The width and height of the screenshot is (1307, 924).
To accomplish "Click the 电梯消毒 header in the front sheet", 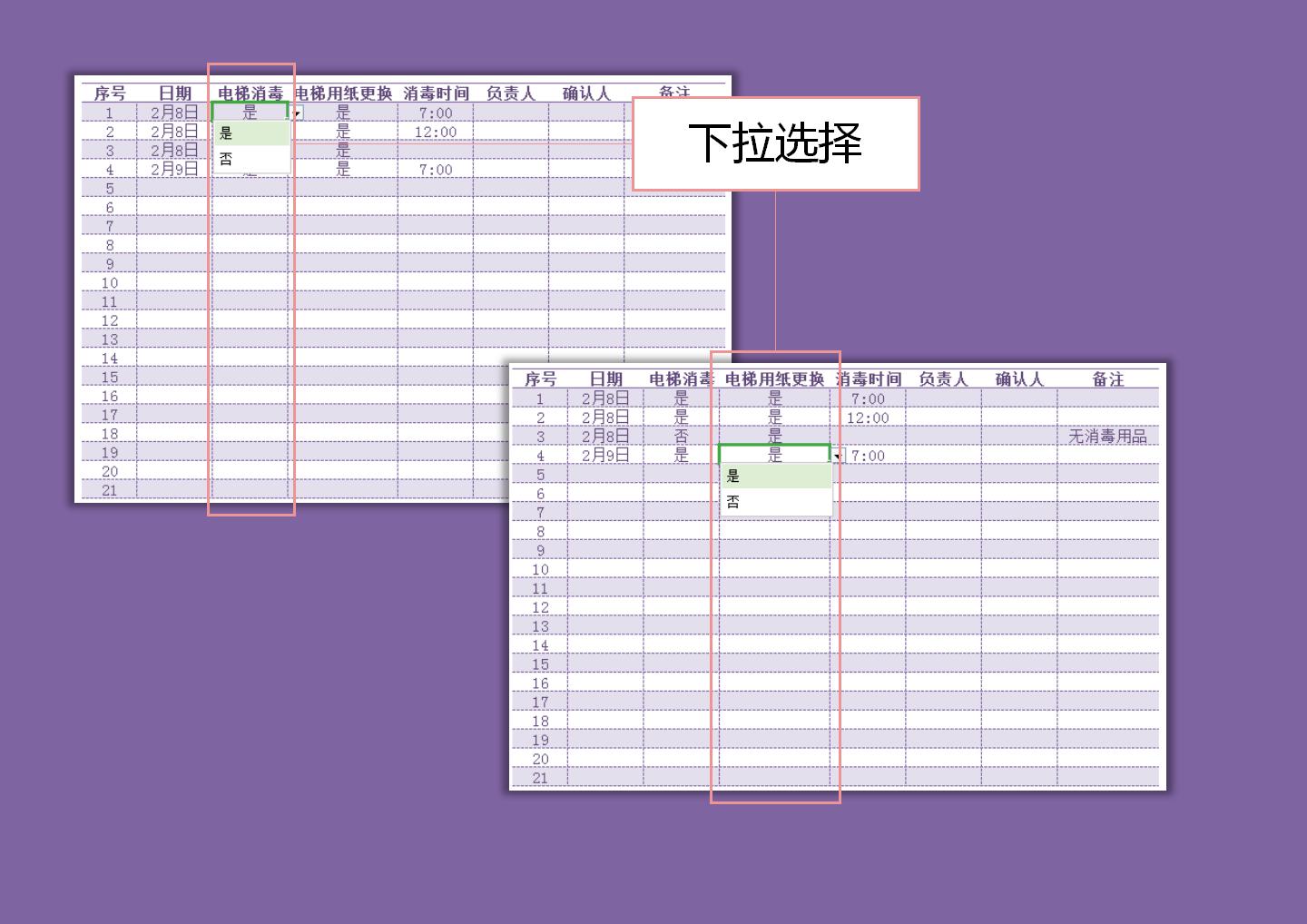I will [682, 378].
